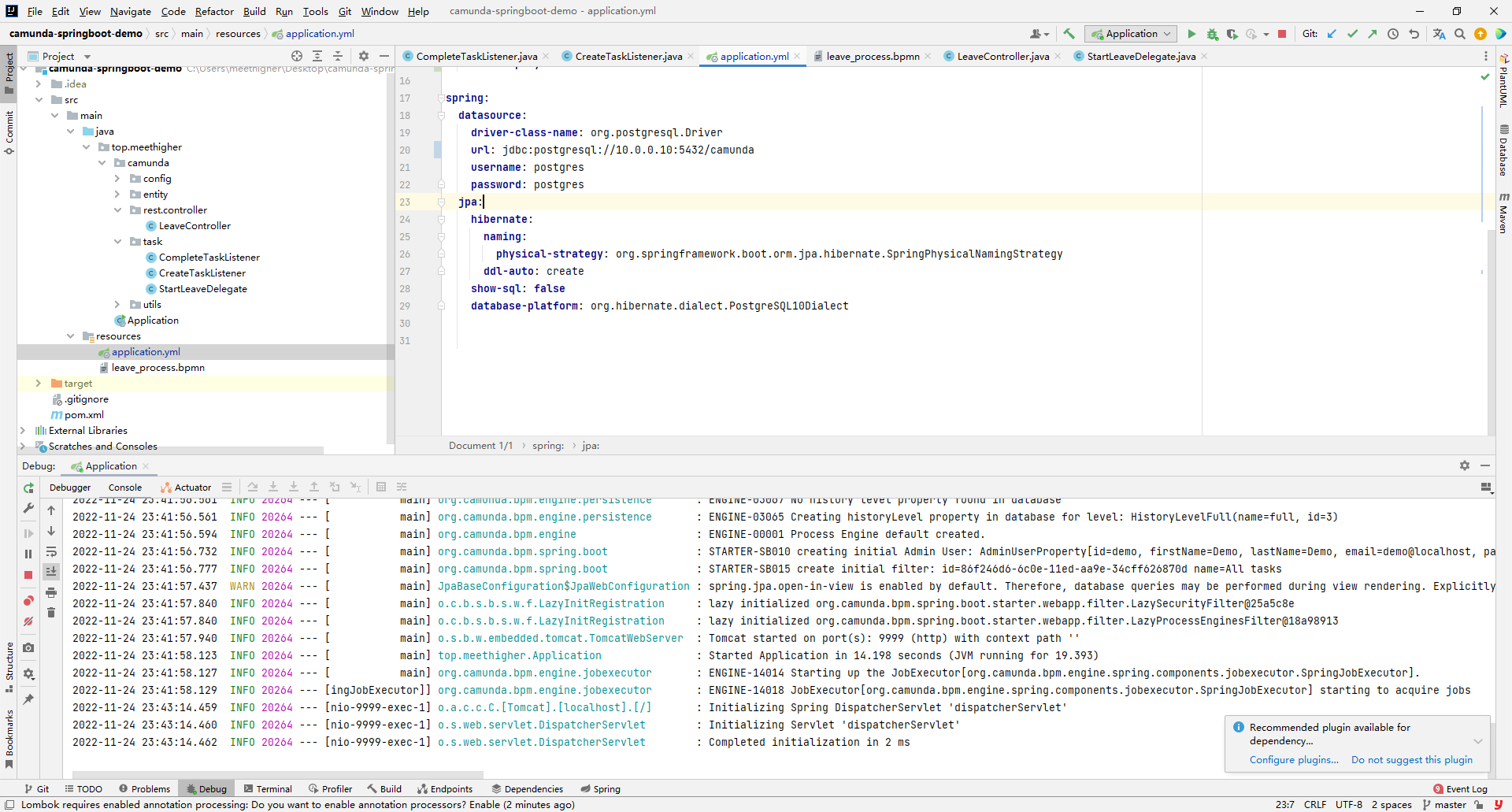This screenshot has width=1512, height=812.
Task: Expand the target folder
Action: (x=39, y=384)
